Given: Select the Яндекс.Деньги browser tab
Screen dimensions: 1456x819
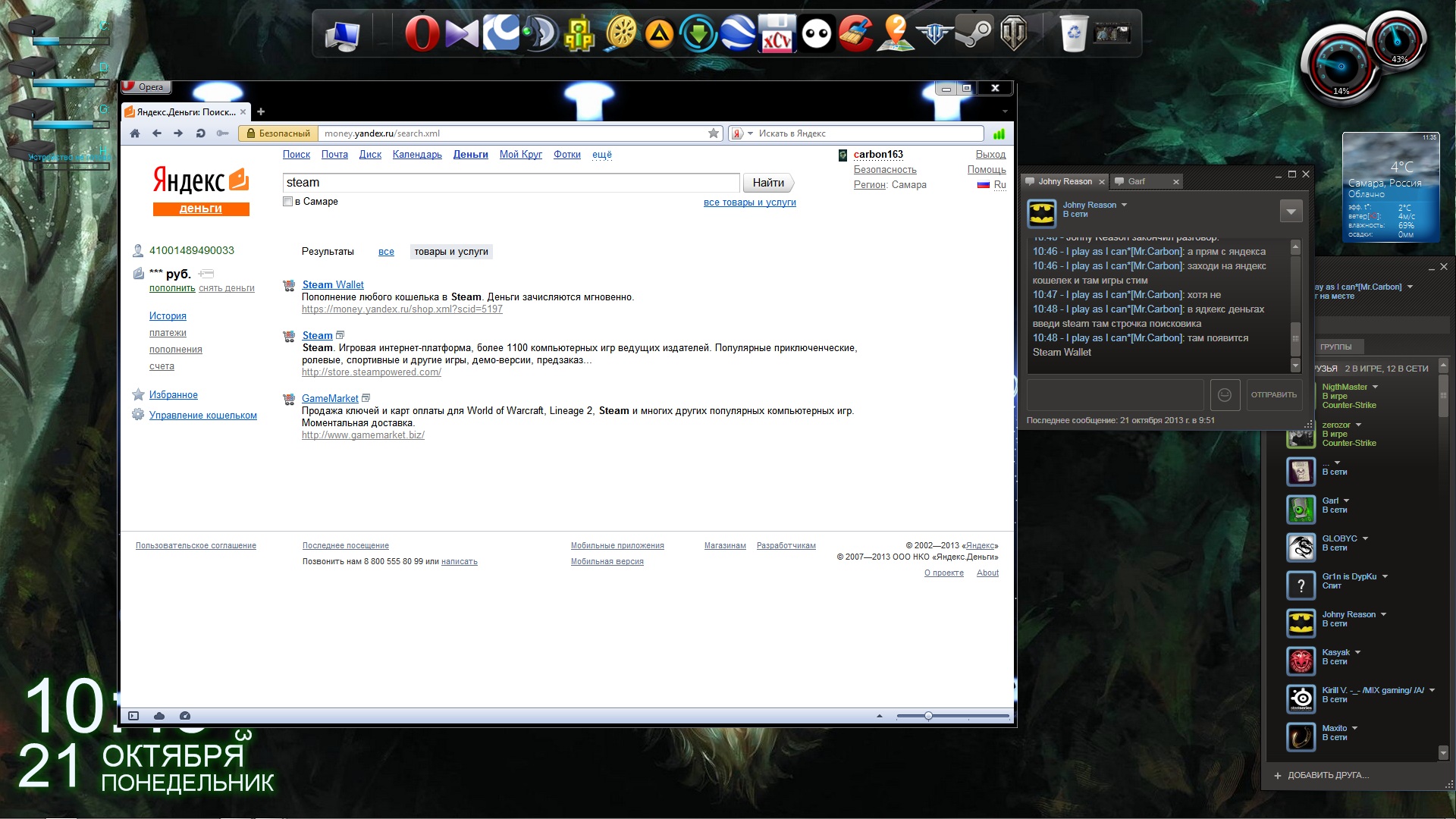Looking at the screenshot, I should 186,111.
